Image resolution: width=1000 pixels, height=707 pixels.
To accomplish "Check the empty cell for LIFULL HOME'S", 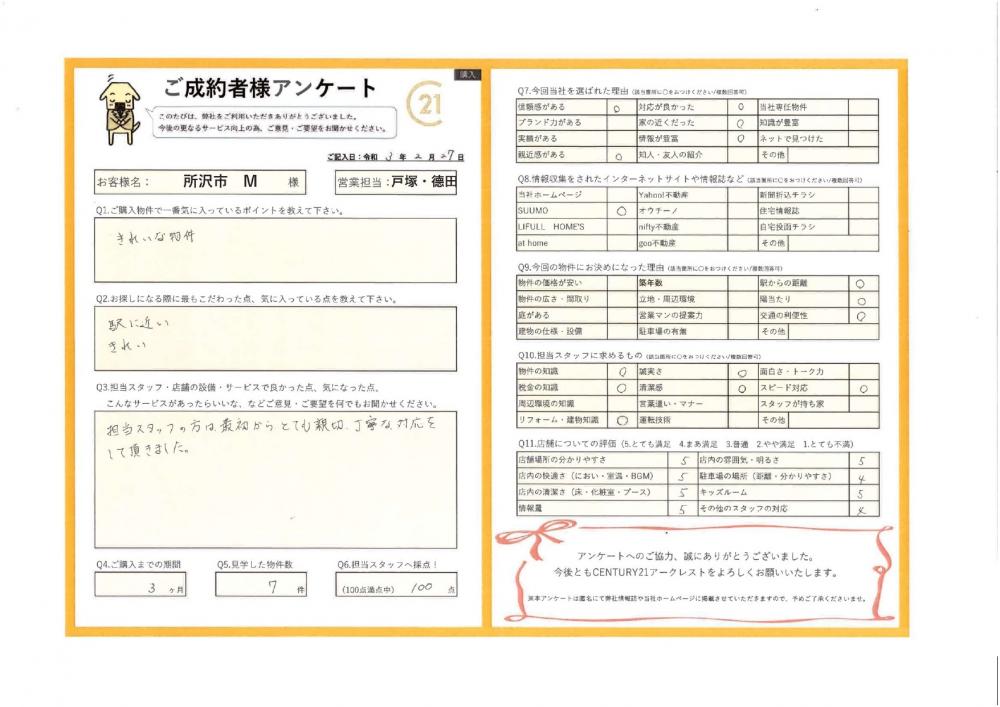I will pos(622,227).
